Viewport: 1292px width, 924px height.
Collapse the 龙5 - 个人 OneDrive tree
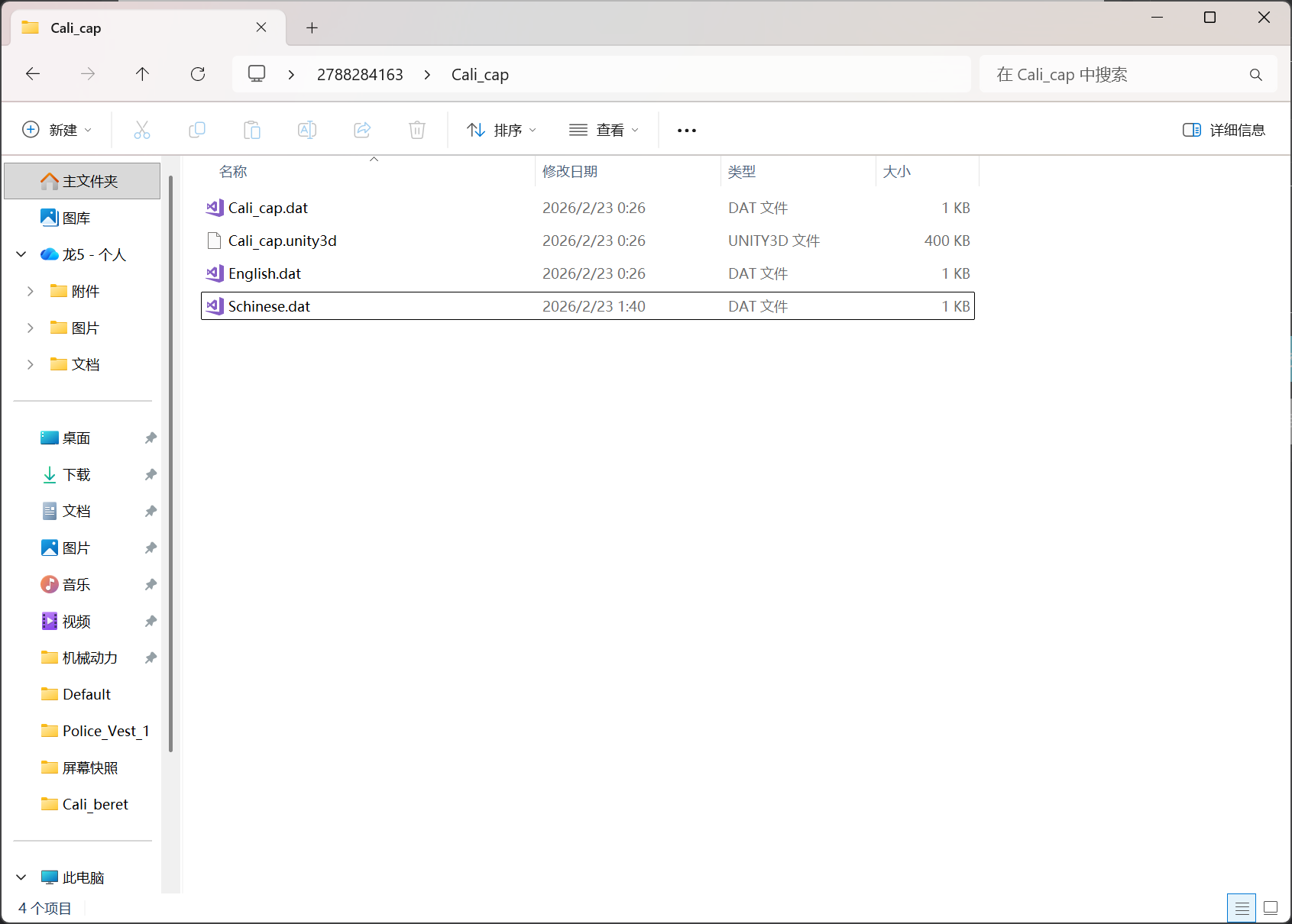point(21,254)
